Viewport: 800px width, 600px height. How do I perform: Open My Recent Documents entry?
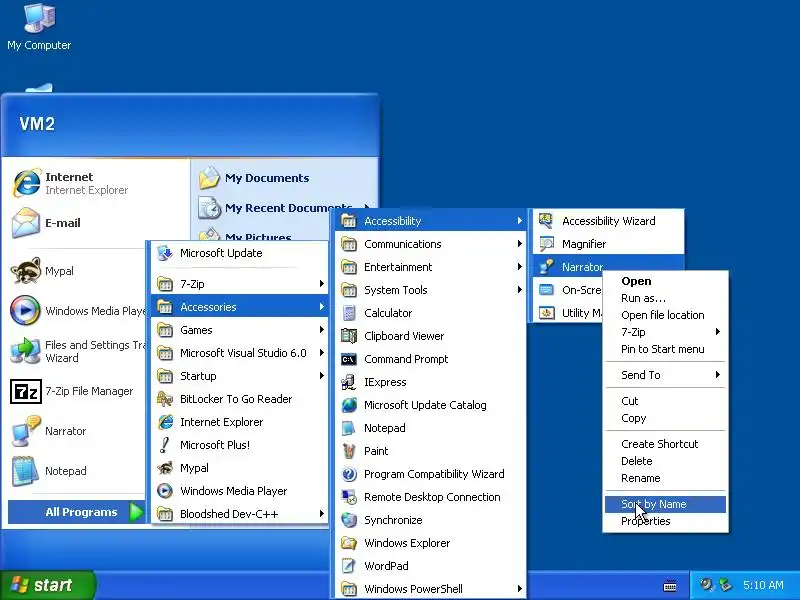285,208
